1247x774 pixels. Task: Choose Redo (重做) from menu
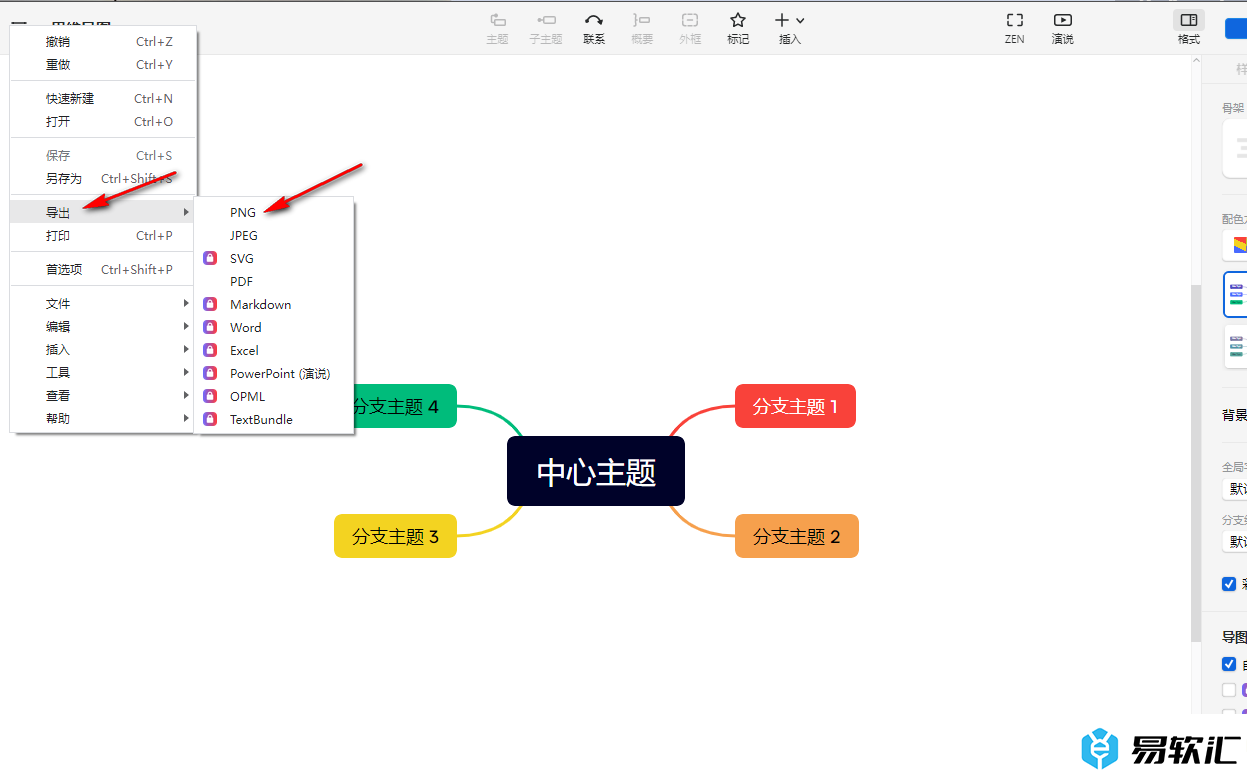(103, 64)
